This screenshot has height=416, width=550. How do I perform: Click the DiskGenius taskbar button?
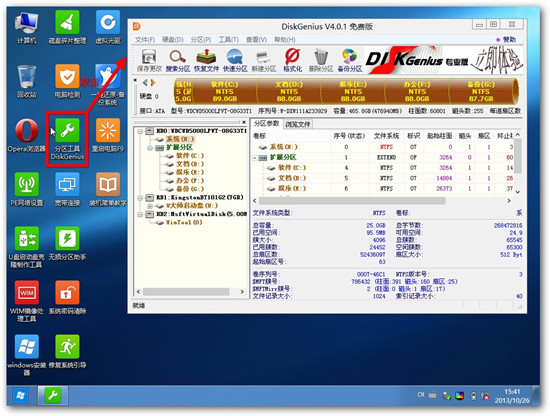coord(52,396)
